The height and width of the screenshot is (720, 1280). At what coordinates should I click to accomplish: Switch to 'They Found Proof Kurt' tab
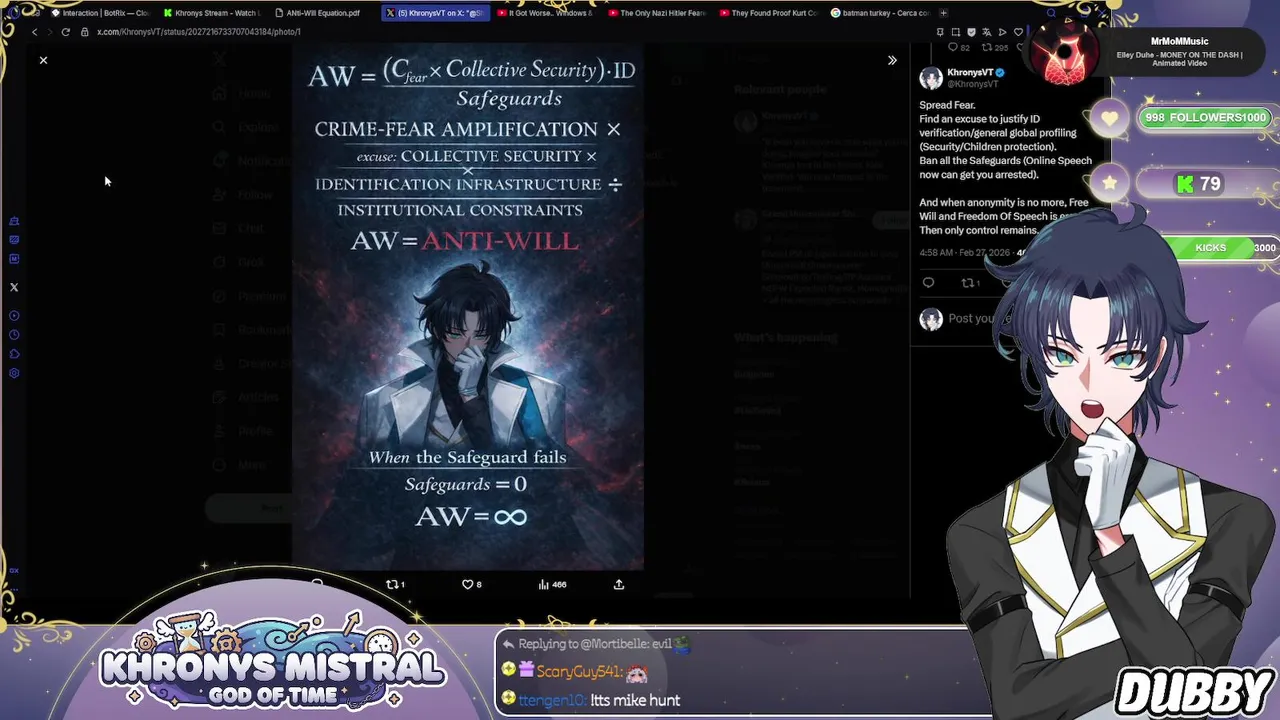click(x=768, y=13)
